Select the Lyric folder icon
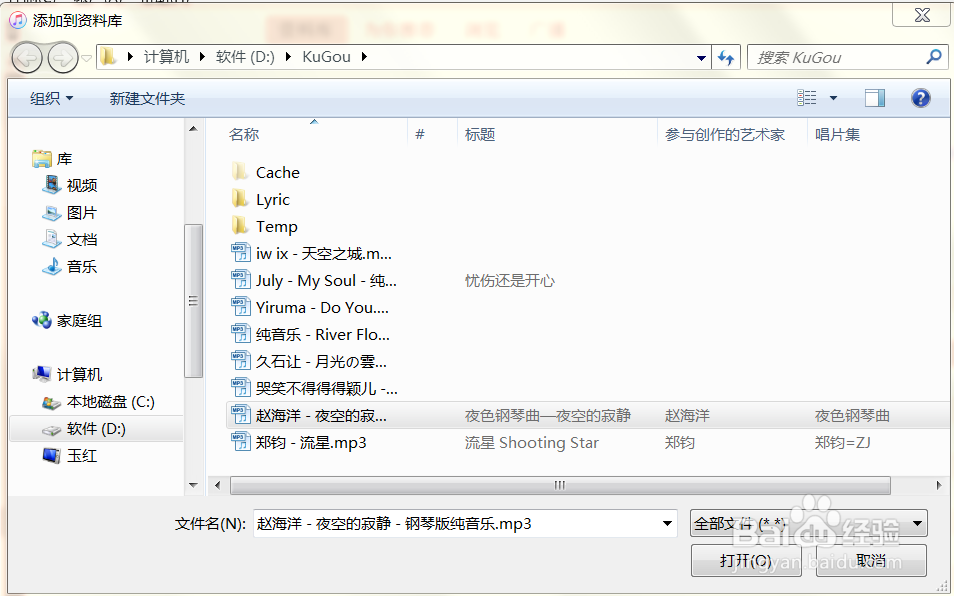Screen dimensions: 954x596 click(240, 199)
